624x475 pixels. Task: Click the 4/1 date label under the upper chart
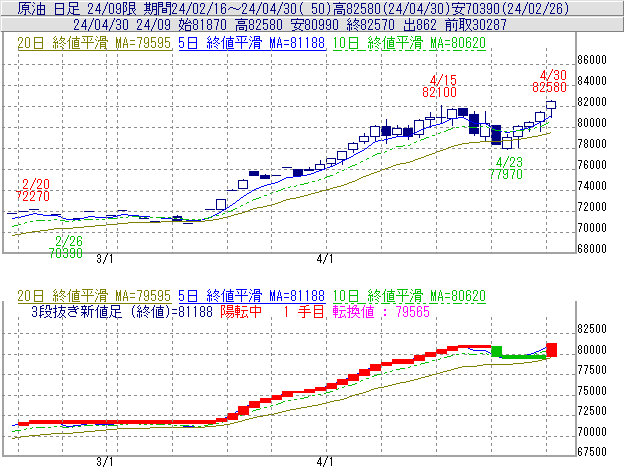coord(325,259)
